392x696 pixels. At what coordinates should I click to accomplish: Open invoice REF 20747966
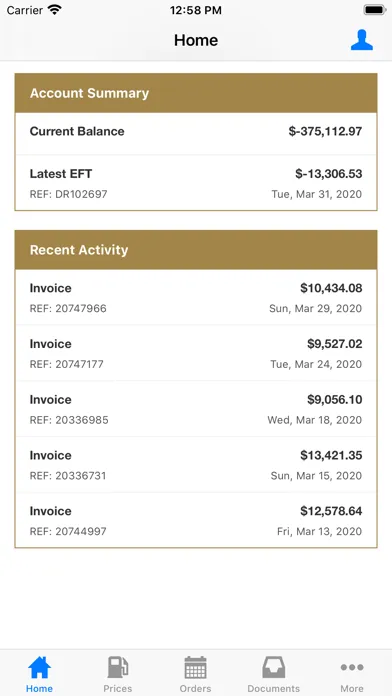point(196,297)
